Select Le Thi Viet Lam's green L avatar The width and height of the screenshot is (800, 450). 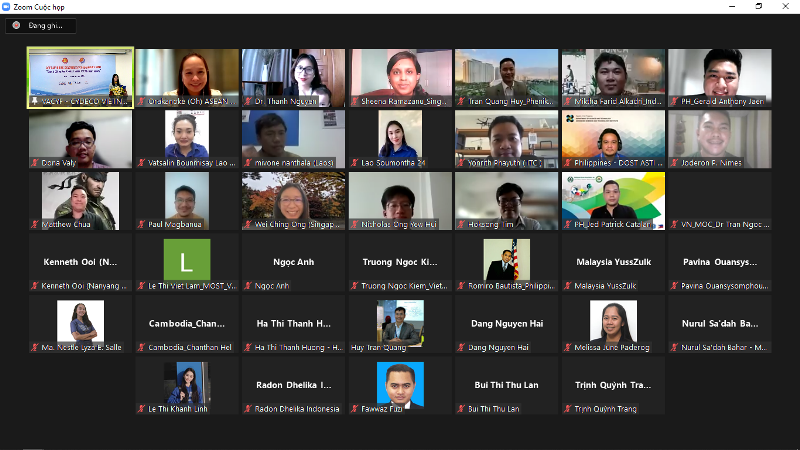187,260
